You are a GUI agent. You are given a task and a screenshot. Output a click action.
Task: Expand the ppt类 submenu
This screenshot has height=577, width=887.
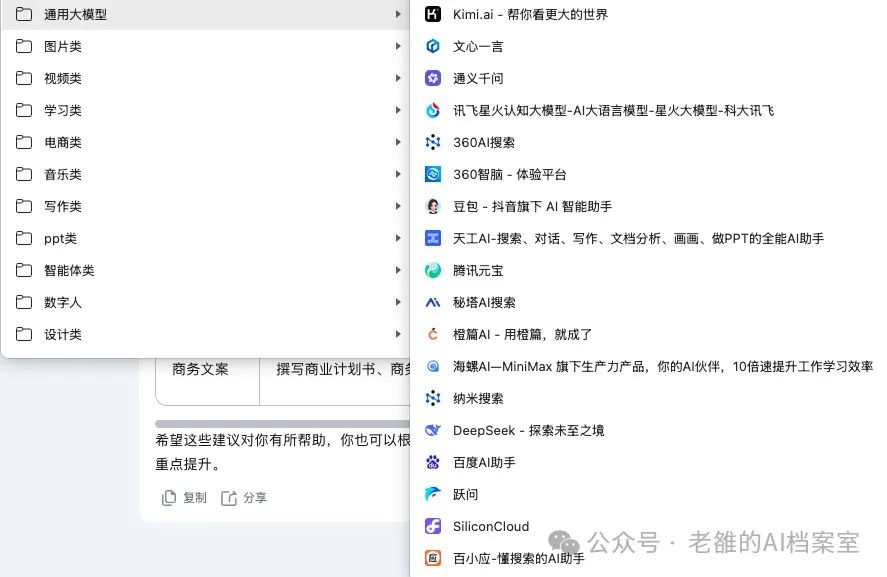tap(398, 238)
